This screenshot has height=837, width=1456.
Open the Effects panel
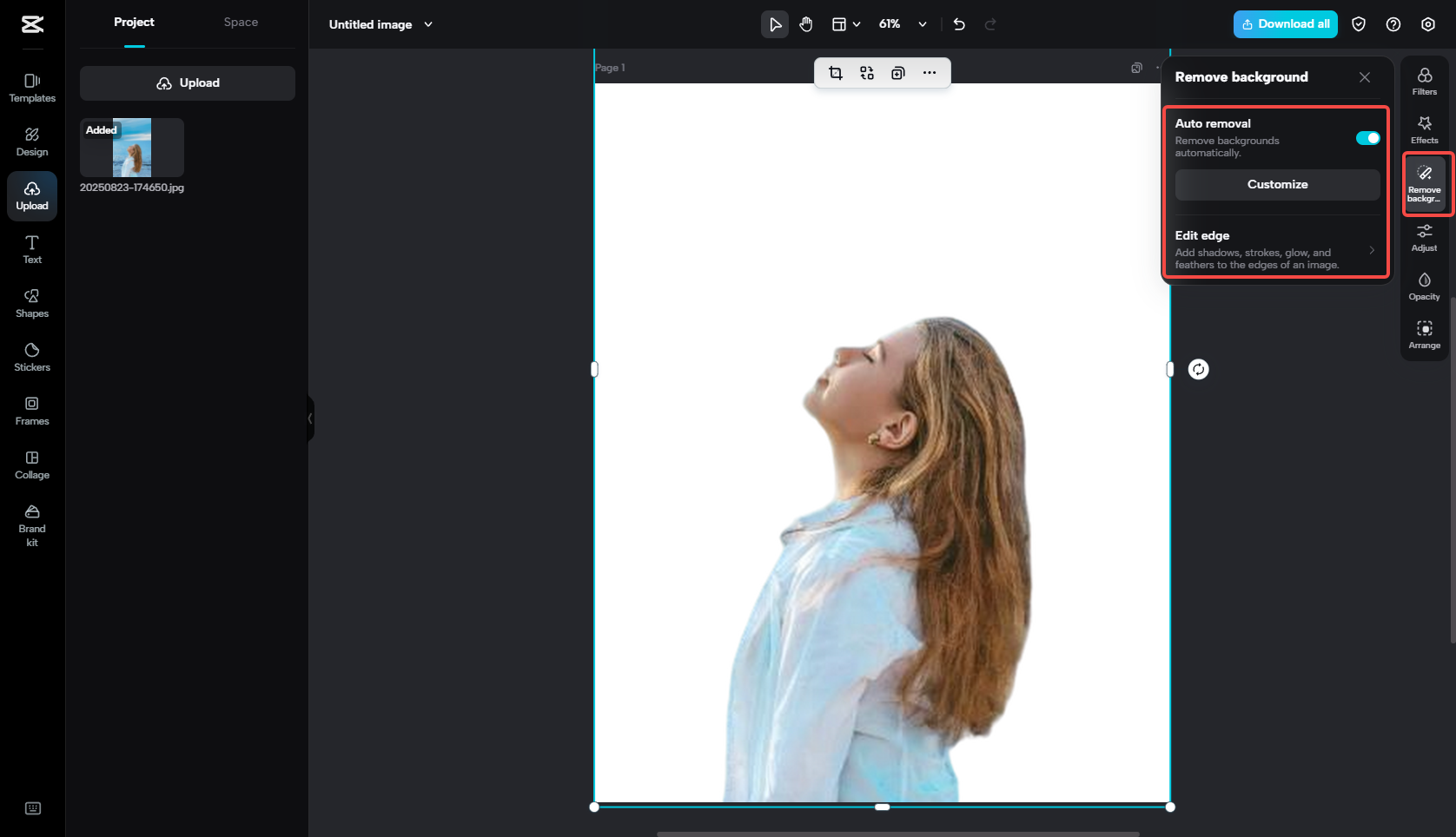1424,129
